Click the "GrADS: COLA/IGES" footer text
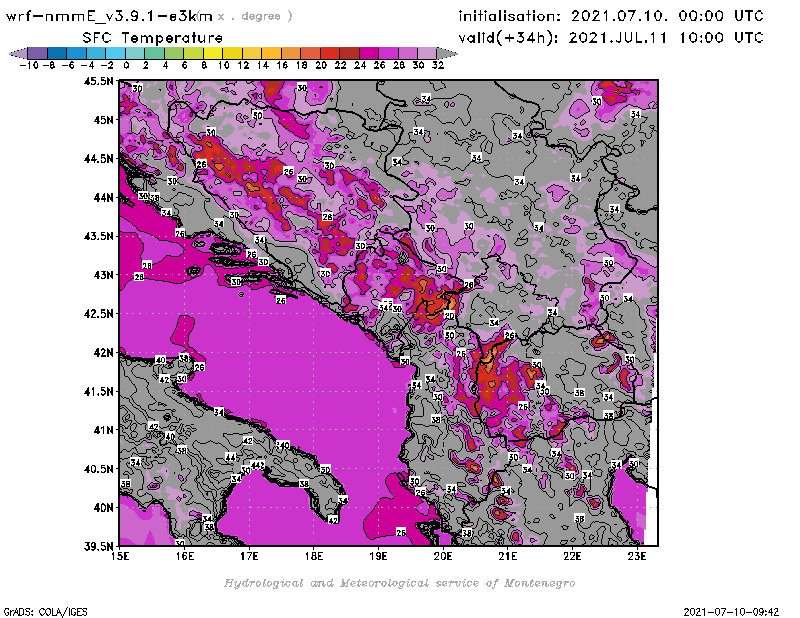800x618 pixels. pyautogui.click(x=45, y=612)
